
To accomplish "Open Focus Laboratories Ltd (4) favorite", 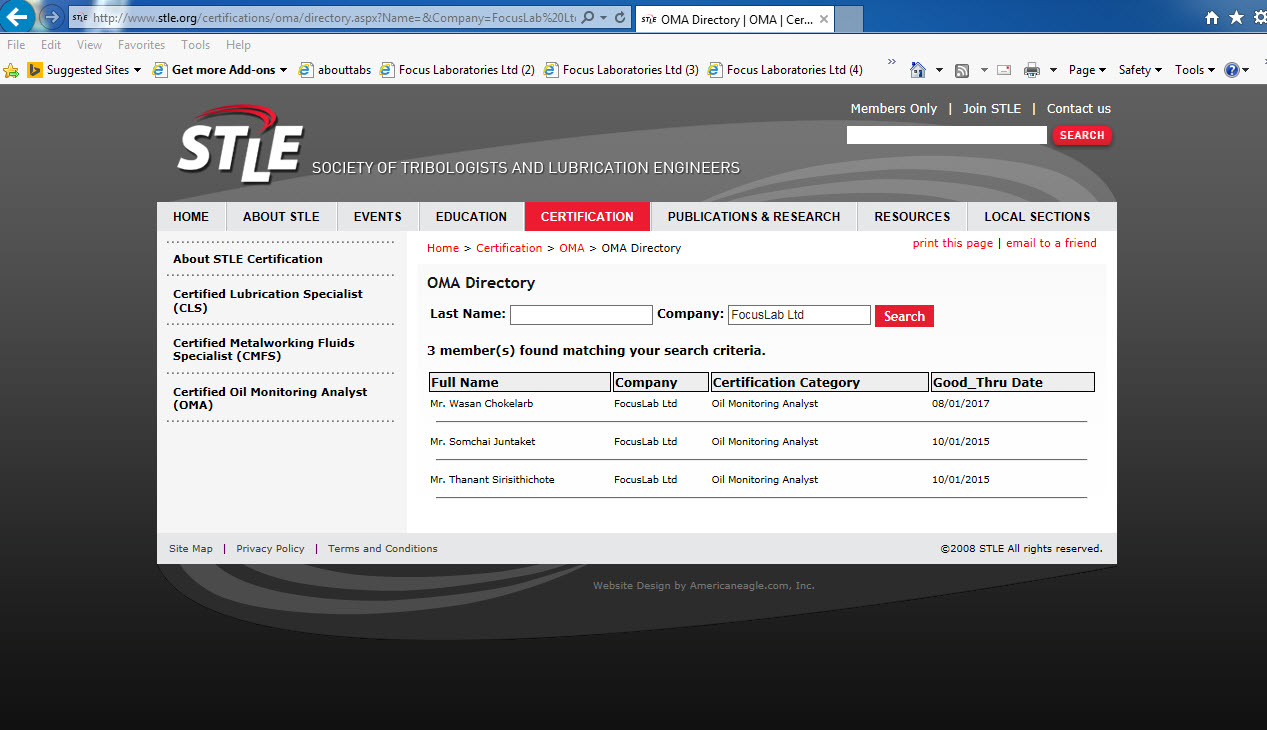I will [x=785, y=70].
